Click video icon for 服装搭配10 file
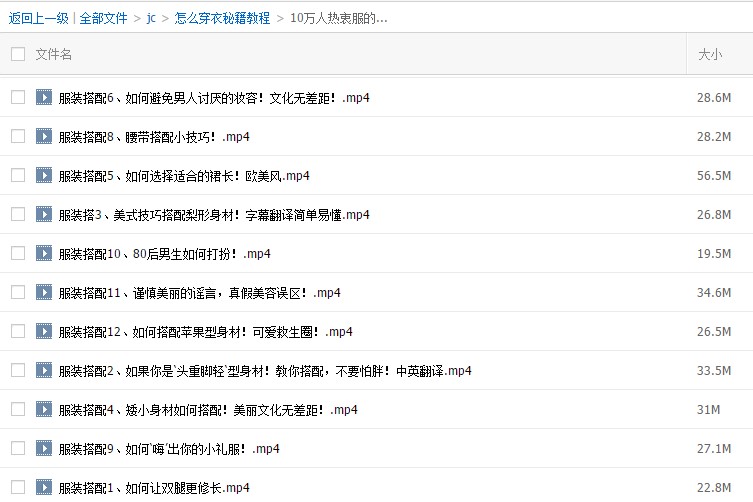This screenshot has height=502, width=753. point(44,253)
